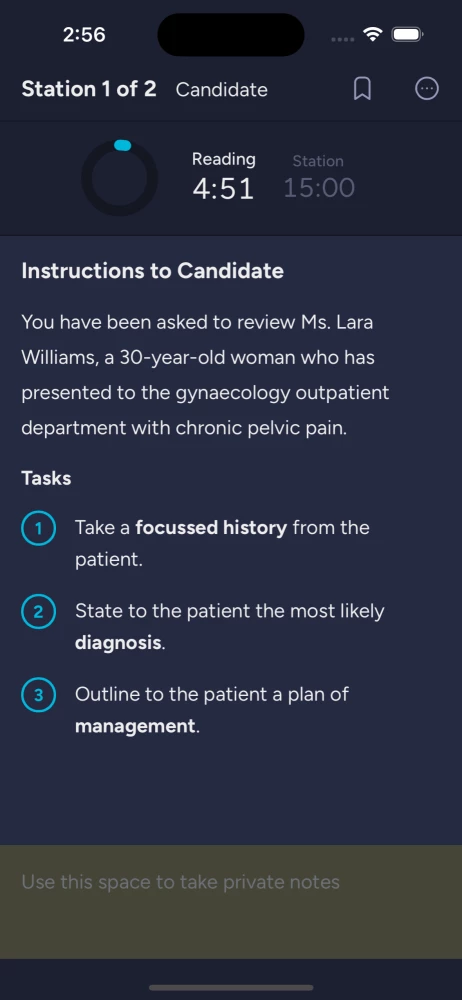Select task number 2 circle icon
This screenshot has height=1000, width=462.
38,612
